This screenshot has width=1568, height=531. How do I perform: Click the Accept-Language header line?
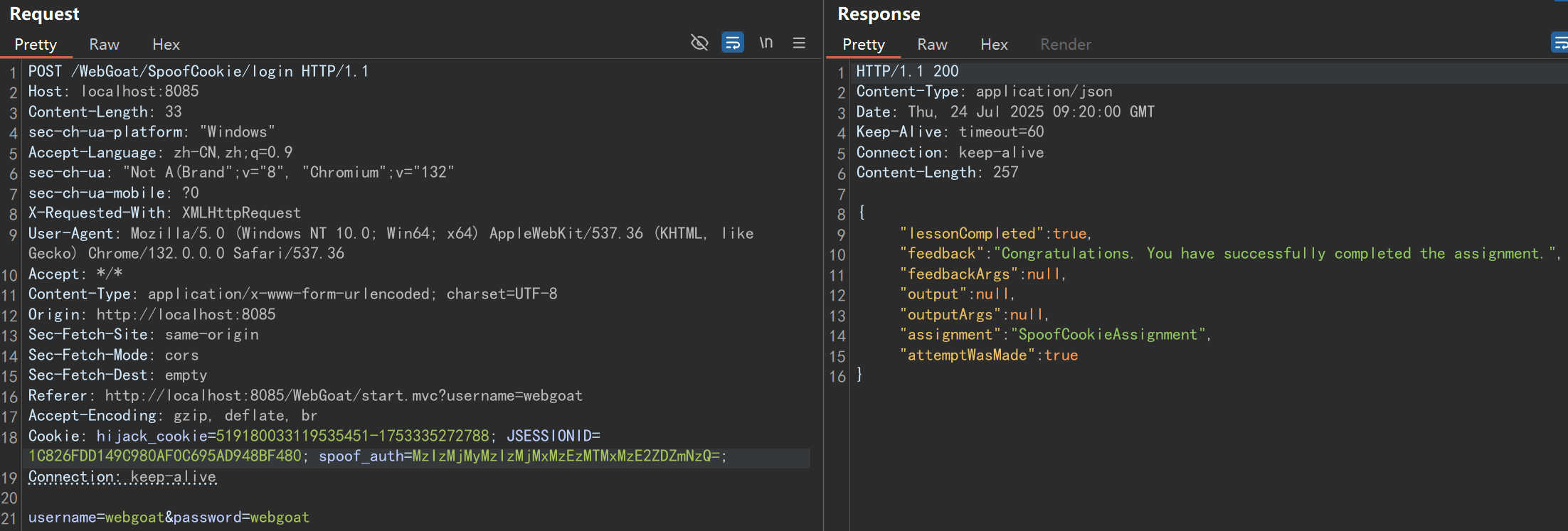pyautogui.click(x=161, y=152)
